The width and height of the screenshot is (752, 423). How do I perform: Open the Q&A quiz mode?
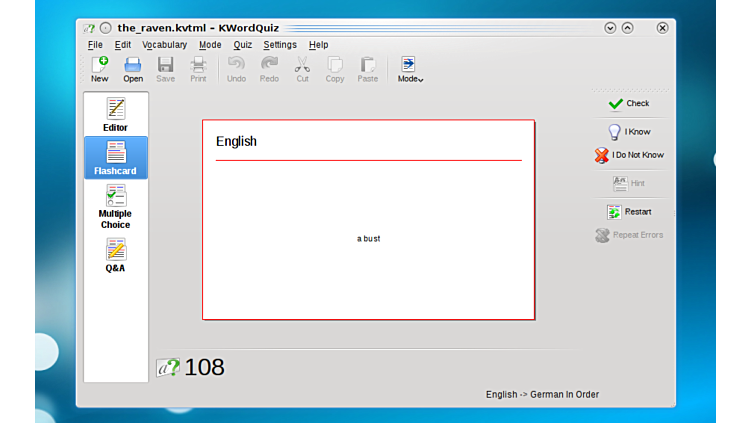click(x=115, y=255)
